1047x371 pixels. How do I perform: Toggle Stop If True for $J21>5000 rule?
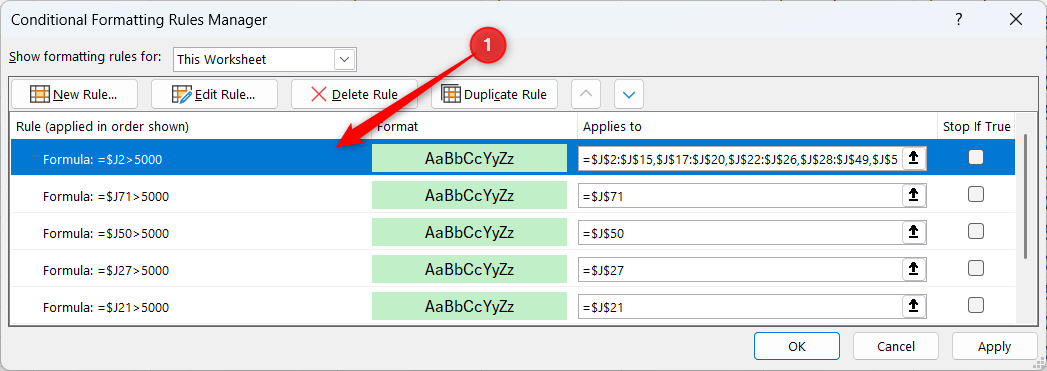[x=976, y=306]
